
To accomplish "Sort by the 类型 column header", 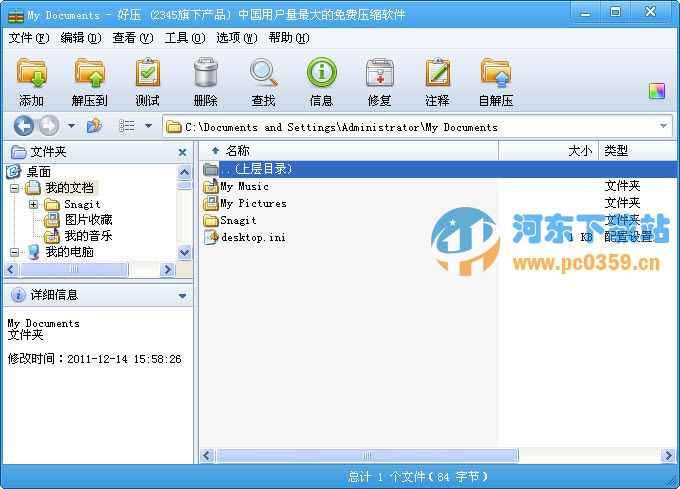I will (x=637, y=151).
